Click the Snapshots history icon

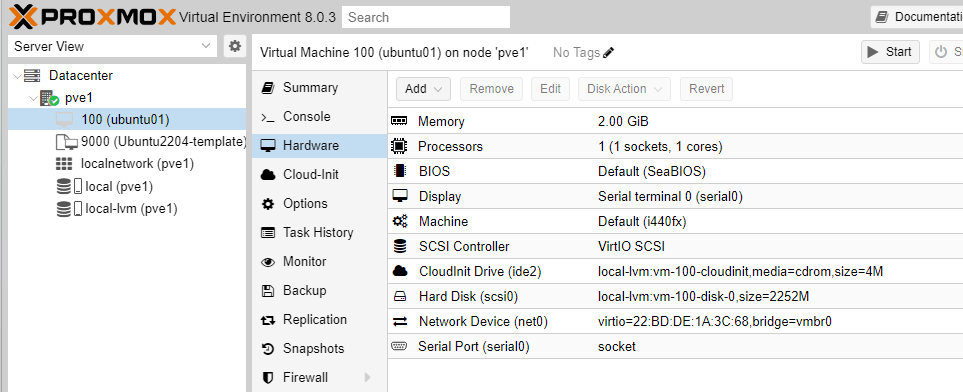click(x=268, y=349)
